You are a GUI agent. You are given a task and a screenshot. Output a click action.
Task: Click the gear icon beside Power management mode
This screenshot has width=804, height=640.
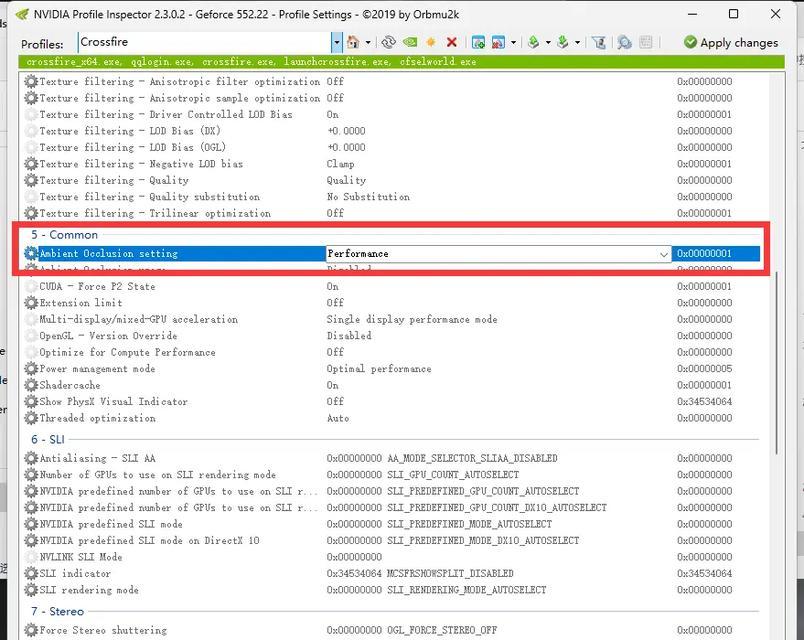coord(31,368)
